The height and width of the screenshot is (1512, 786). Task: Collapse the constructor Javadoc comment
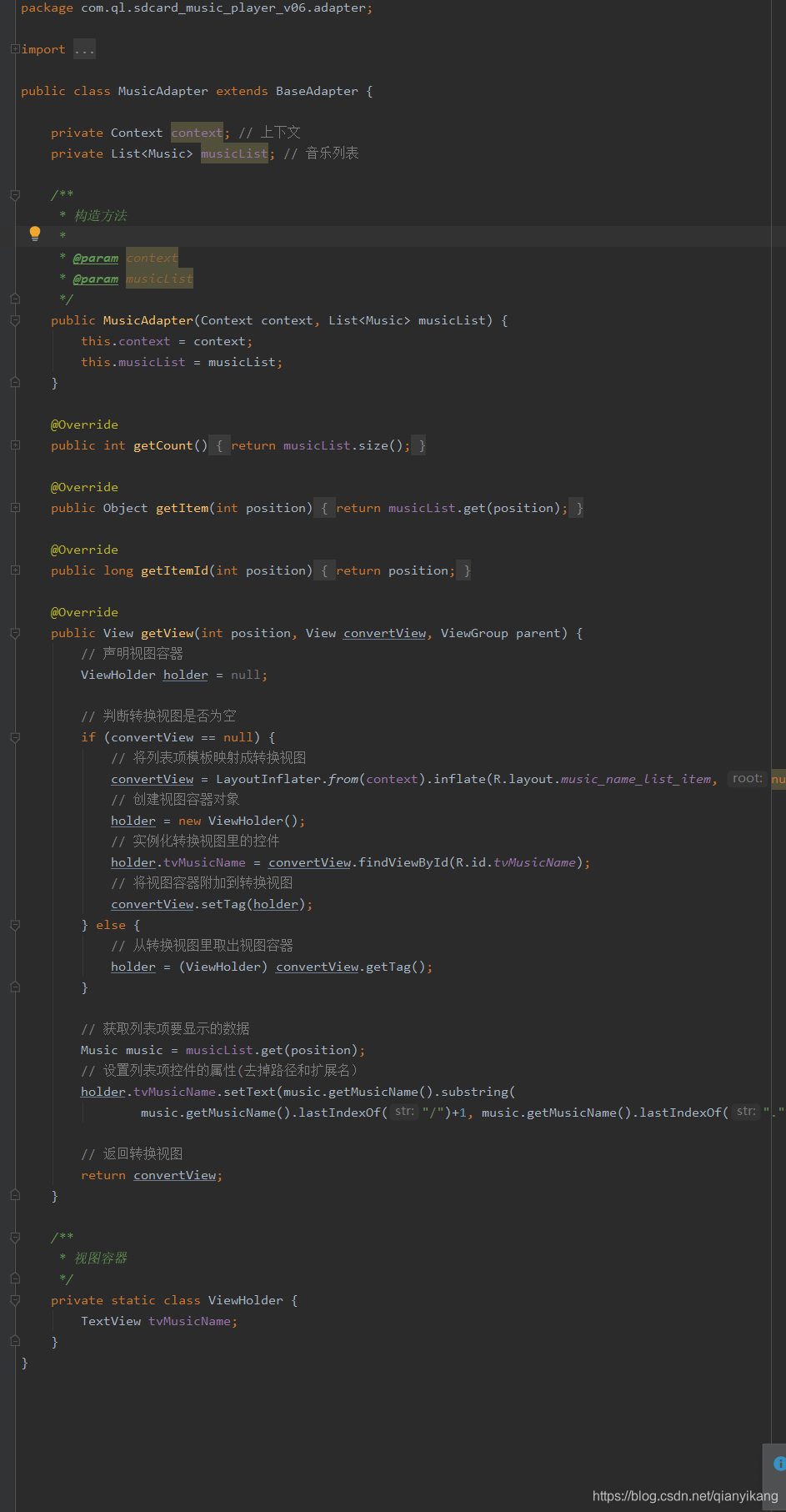point(15,195)
